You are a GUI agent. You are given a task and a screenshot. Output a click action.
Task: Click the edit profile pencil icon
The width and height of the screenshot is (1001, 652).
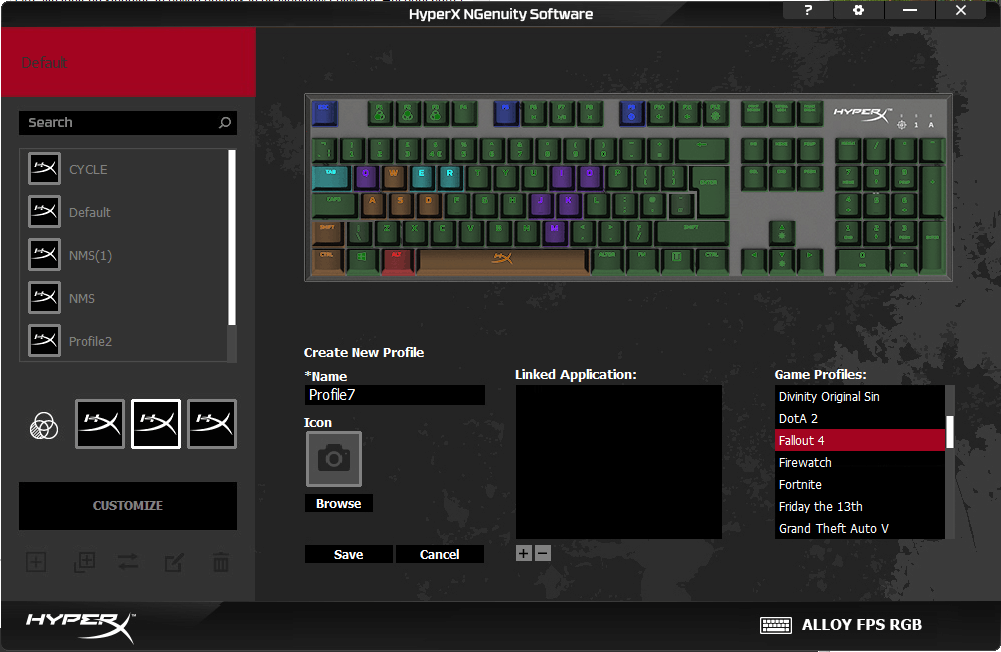[x=174, y=562]
